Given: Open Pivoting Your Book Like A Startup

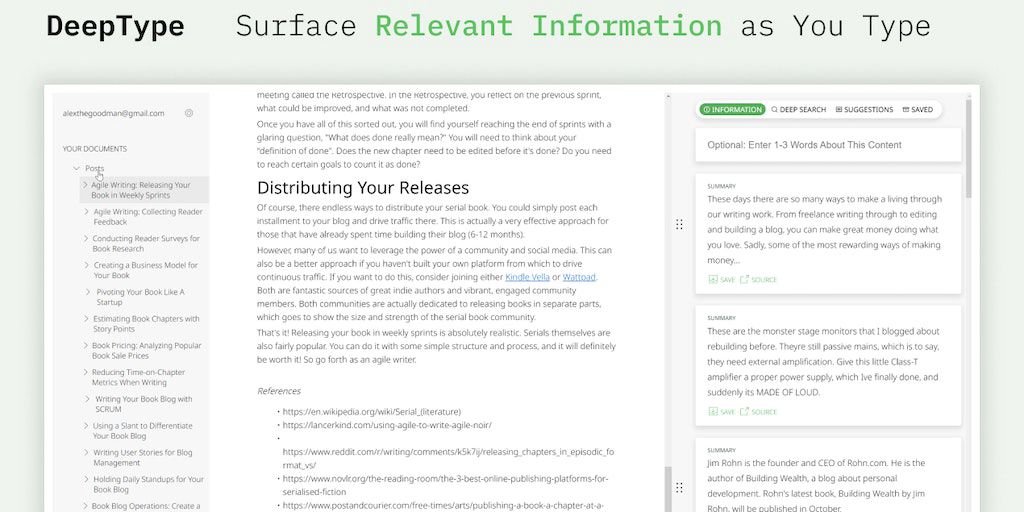Looking at the screenshot, I should 140,297.
